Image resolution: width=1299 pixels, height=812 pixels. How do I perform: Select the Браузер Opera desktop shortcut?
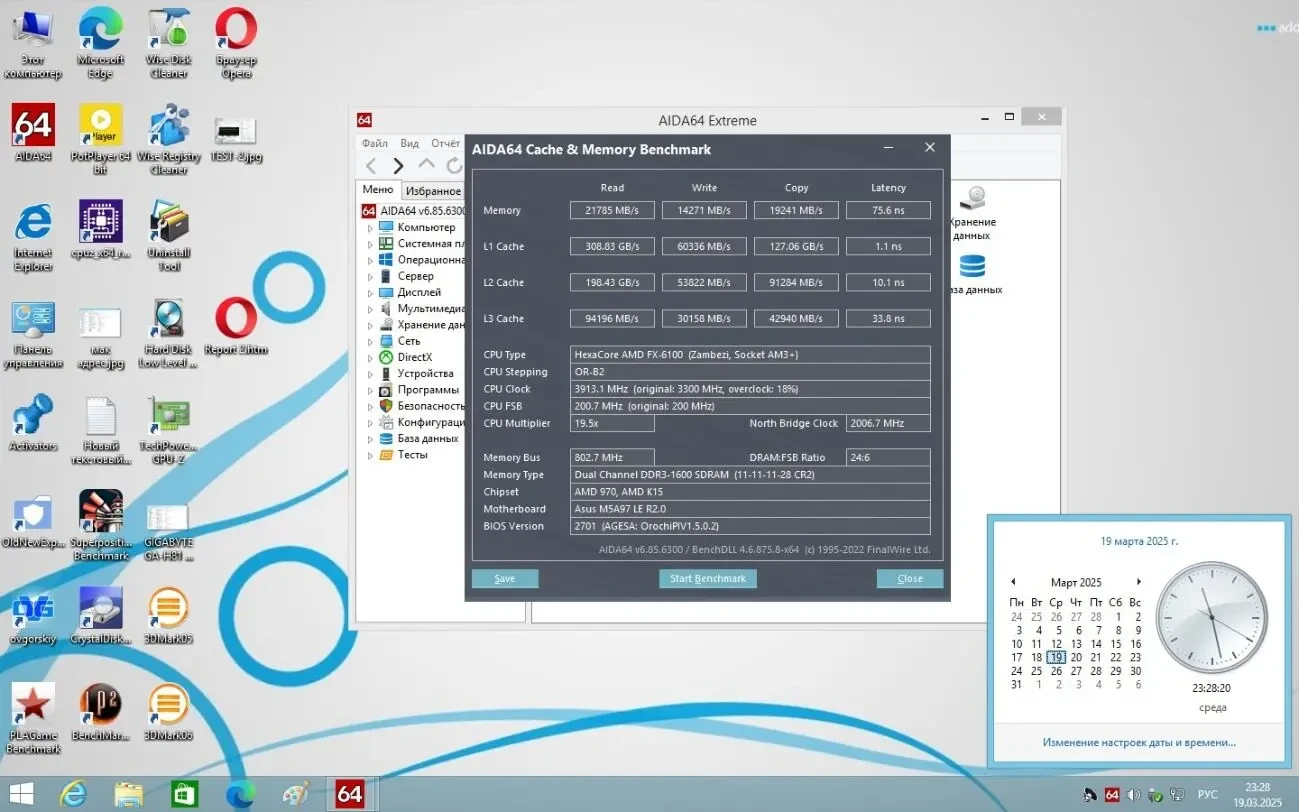pos(236,42)
